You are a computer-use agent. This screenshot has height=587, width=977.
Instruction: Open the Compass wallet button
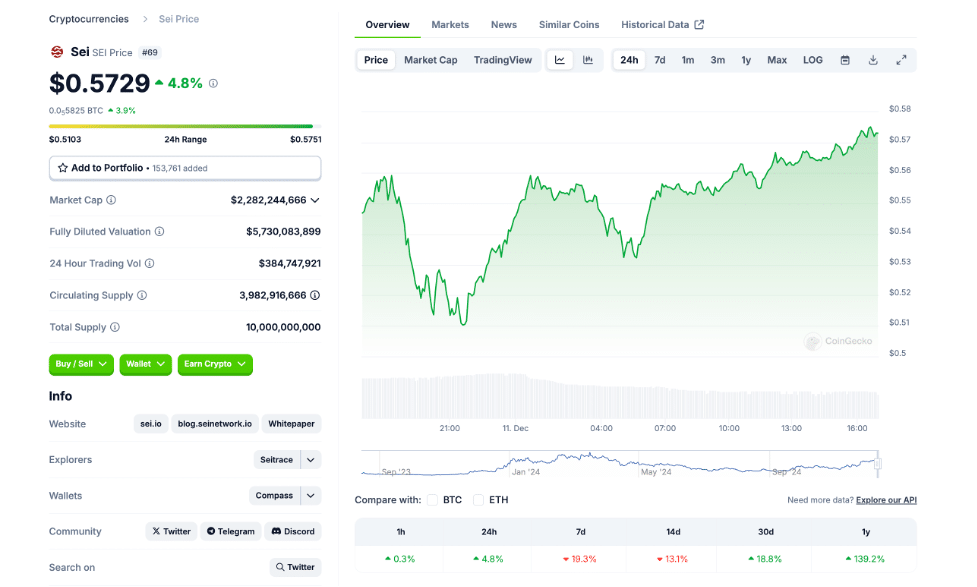point(274,496)
